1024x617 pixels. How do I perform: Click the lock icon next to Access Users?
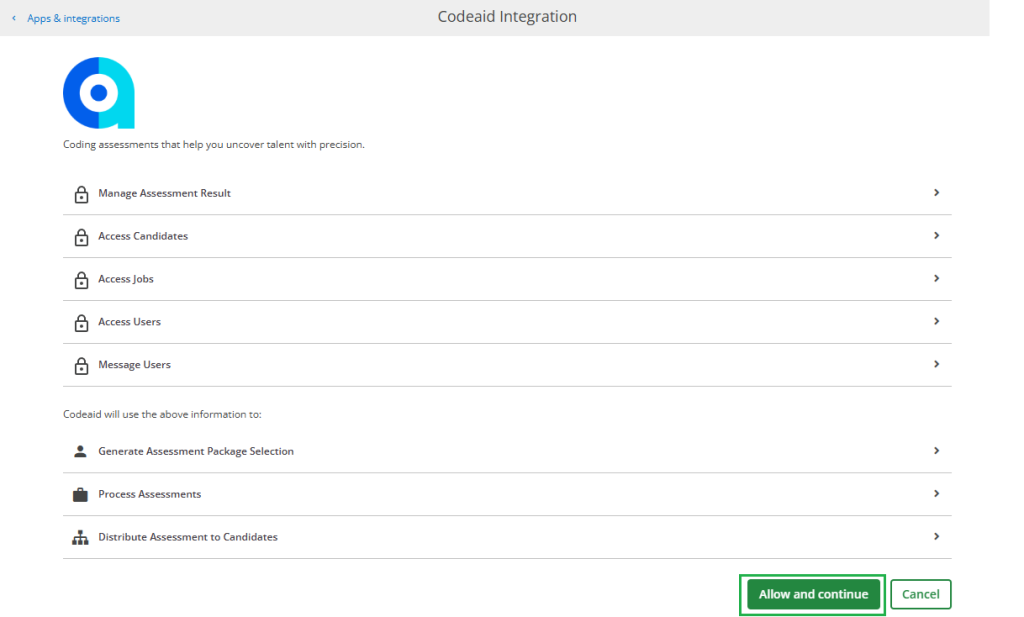(81, 323)
